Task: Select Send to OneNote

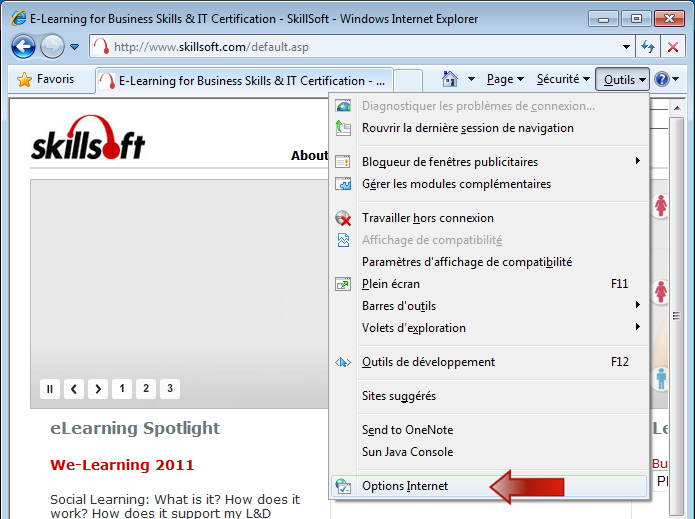Action: (490, 430)
